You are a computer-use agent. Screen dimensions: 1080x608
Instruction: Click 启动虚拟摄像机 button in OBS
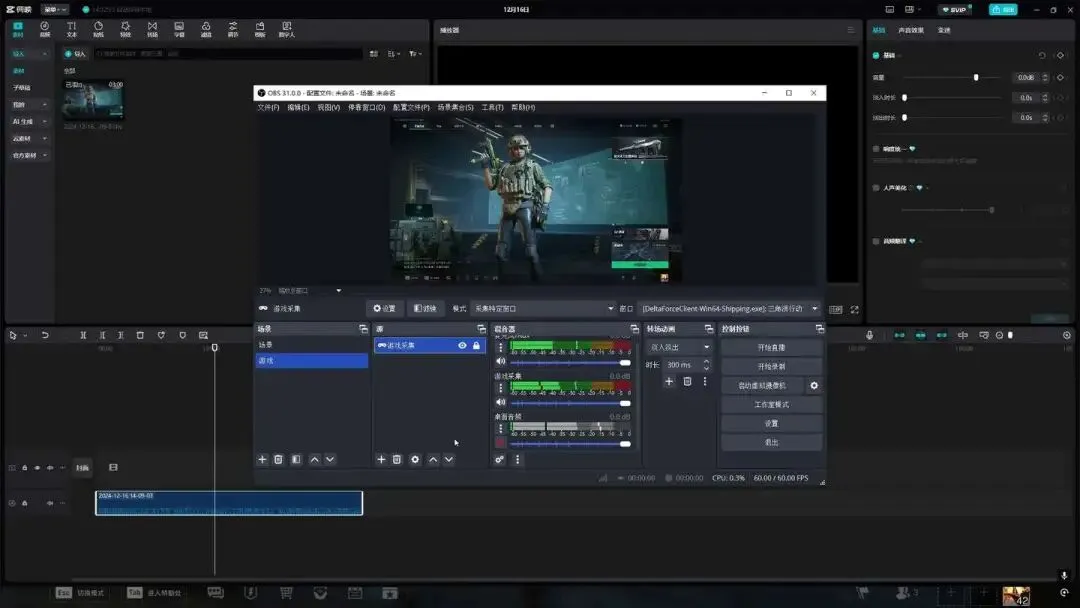coord(762,386)
